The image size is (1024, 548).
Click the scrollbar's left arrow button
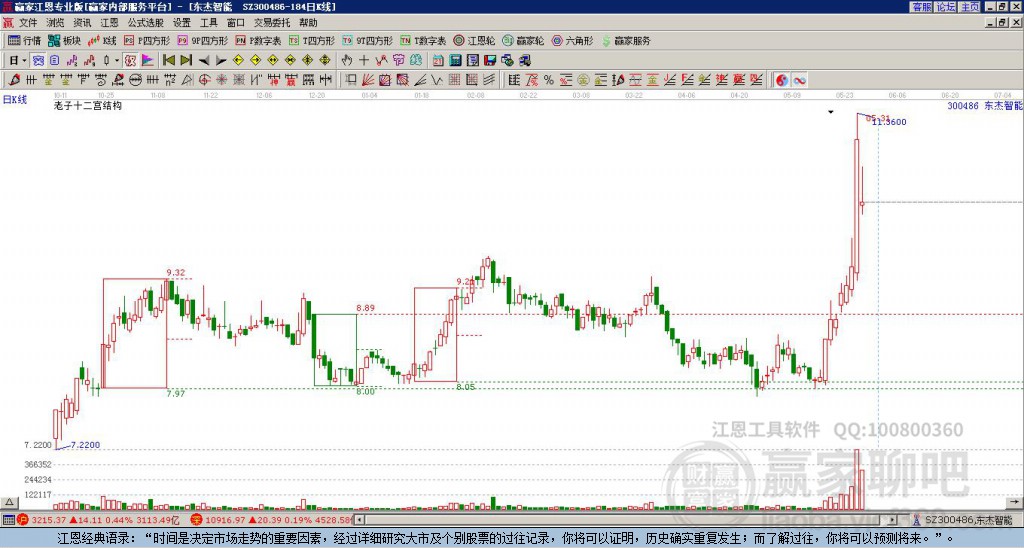tap(359, 520)
